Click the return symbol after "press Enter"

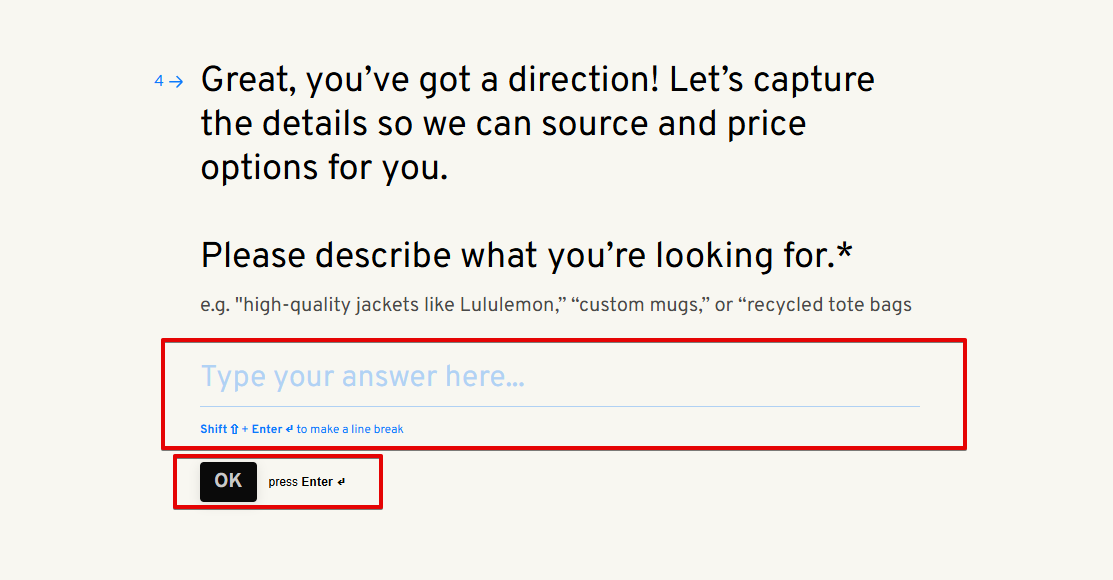click(341, 482)
